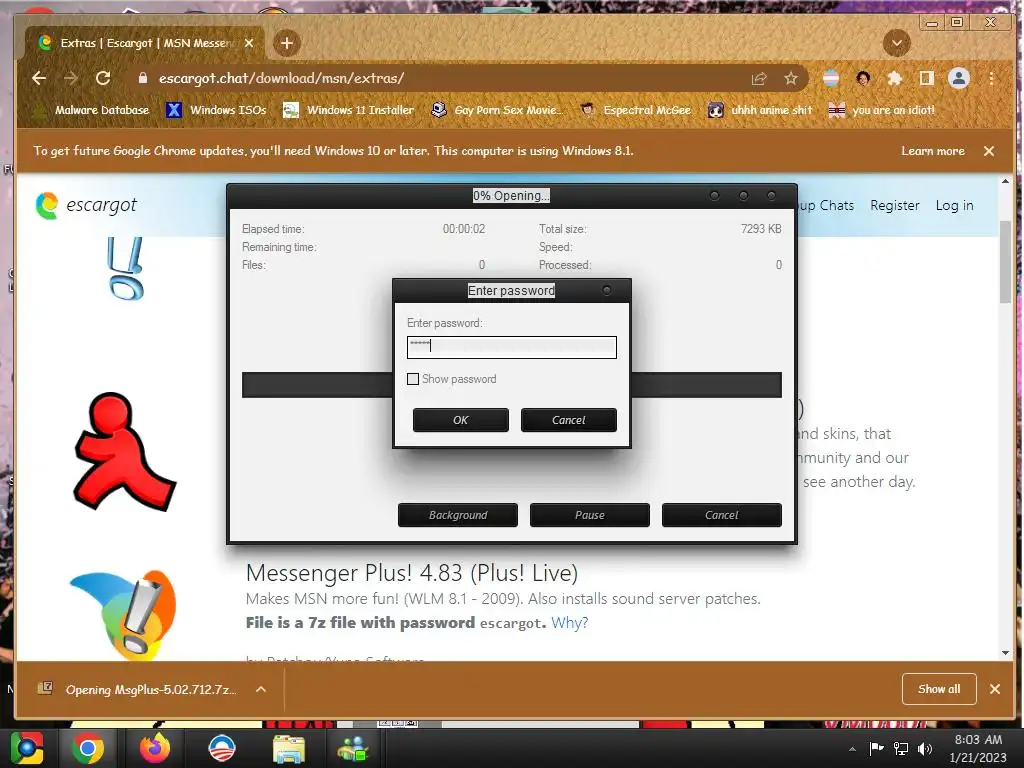1024x768 pixels.
Task: Click Show all downloads
Action: 939,689
